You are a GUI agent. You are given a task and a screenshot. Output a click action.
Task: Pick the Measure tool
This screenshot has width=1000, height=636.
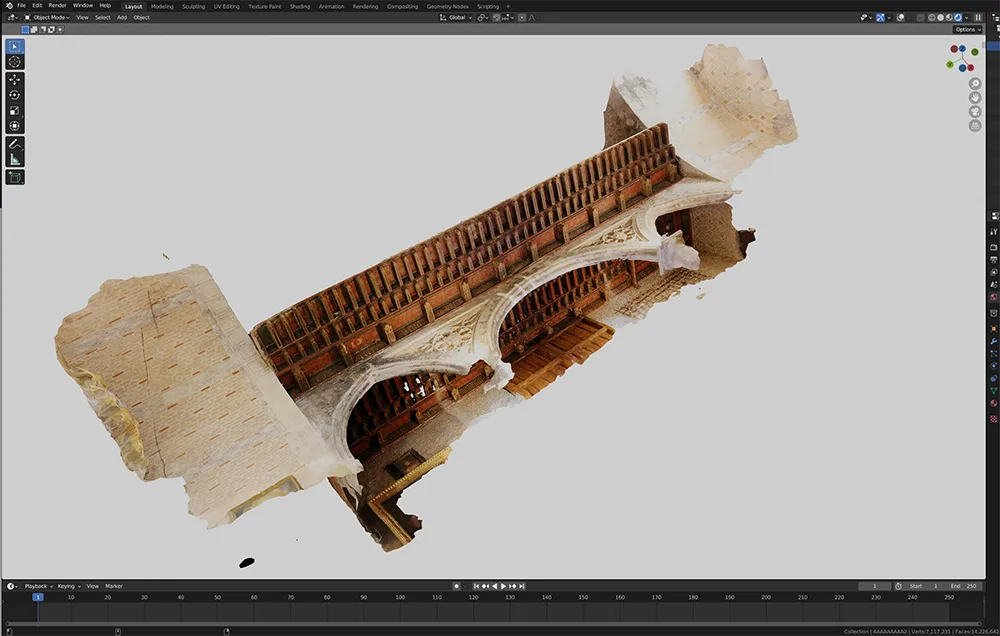(x=15, y=159)
